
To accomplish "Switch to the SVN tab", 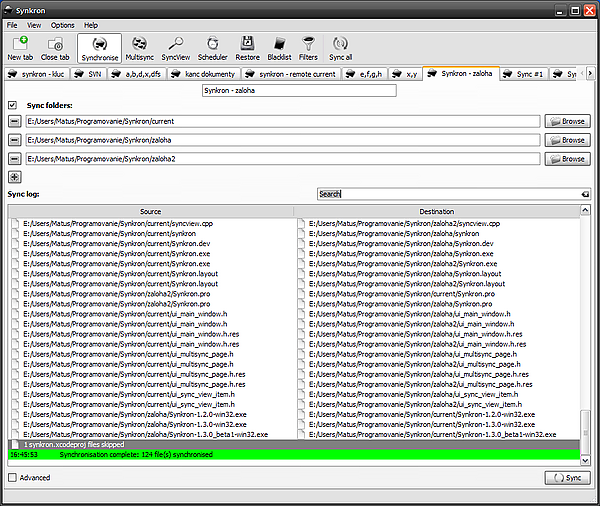I will 89,74.
